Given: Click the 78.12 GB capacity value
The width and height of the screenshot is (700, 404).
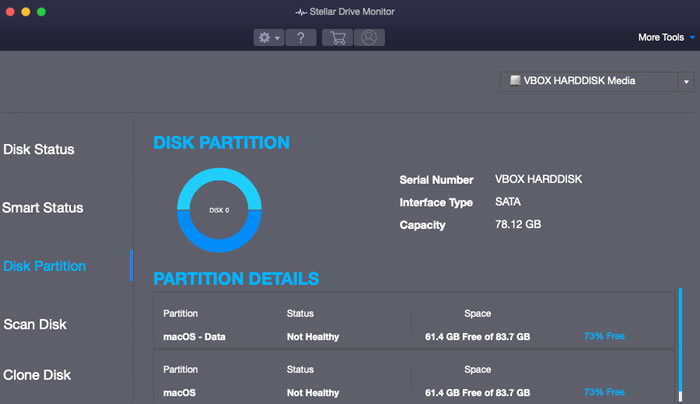Looking at the screenshot, I should (518, 224).
